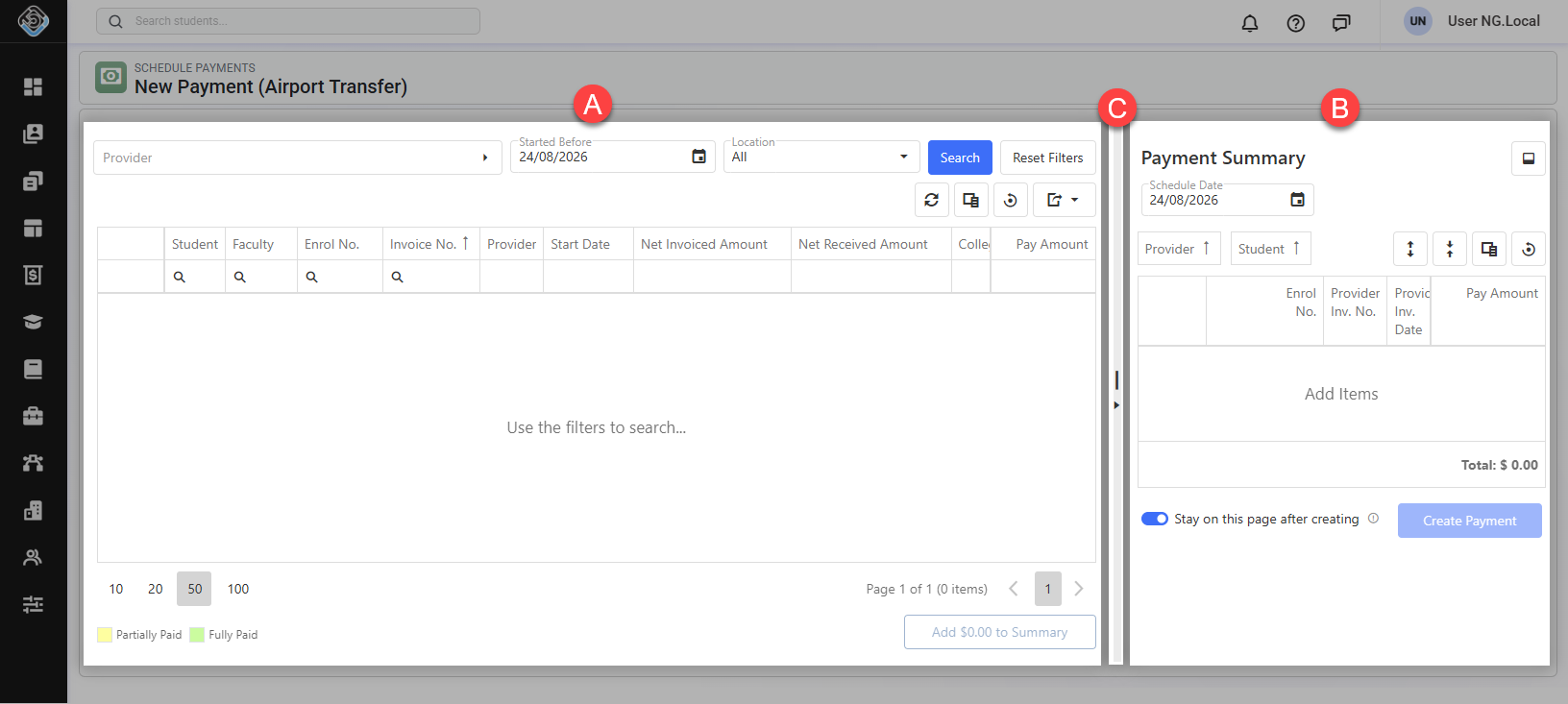The height and width of the screenshot is (704, 1568).
Task: Set page size to 50
Action: [x=194, y=589]
